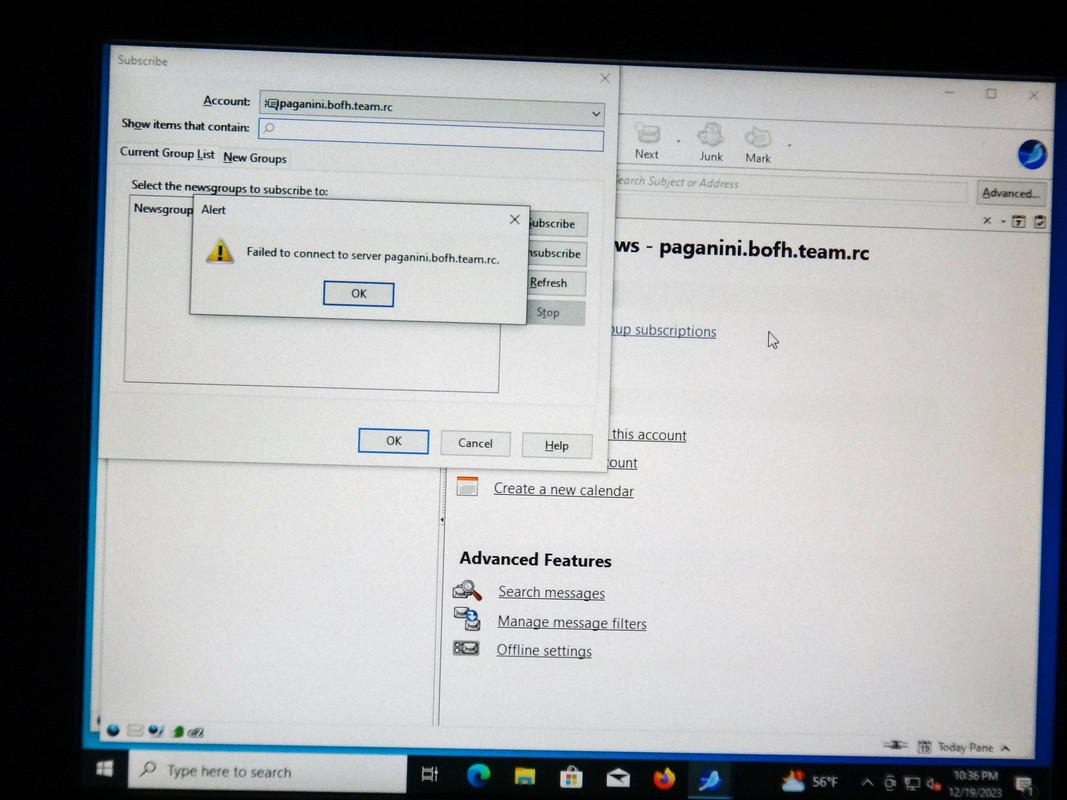This screenshot has height=800, width=1067.
Task: Open the Account dropdown in Subscribe dialog
Action: [431, 109]
